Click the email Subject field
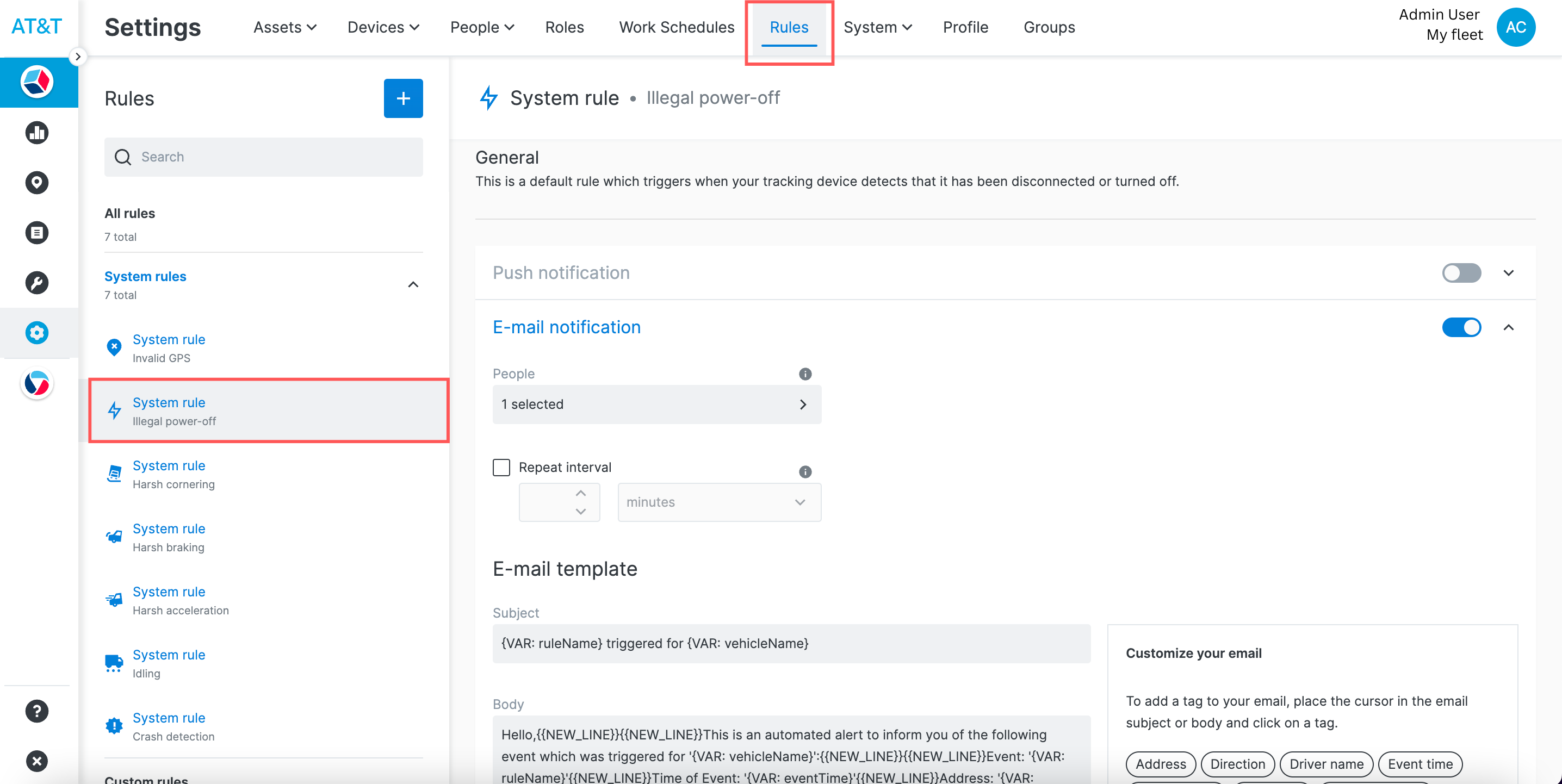Screen dimensions: 1562x784 pyautogui.click(x=791, y=643)
